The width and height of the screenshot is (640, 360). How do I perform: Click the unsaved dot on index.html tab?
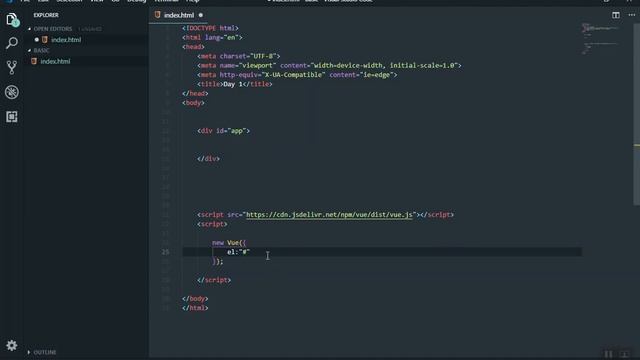tap(201, 15)
